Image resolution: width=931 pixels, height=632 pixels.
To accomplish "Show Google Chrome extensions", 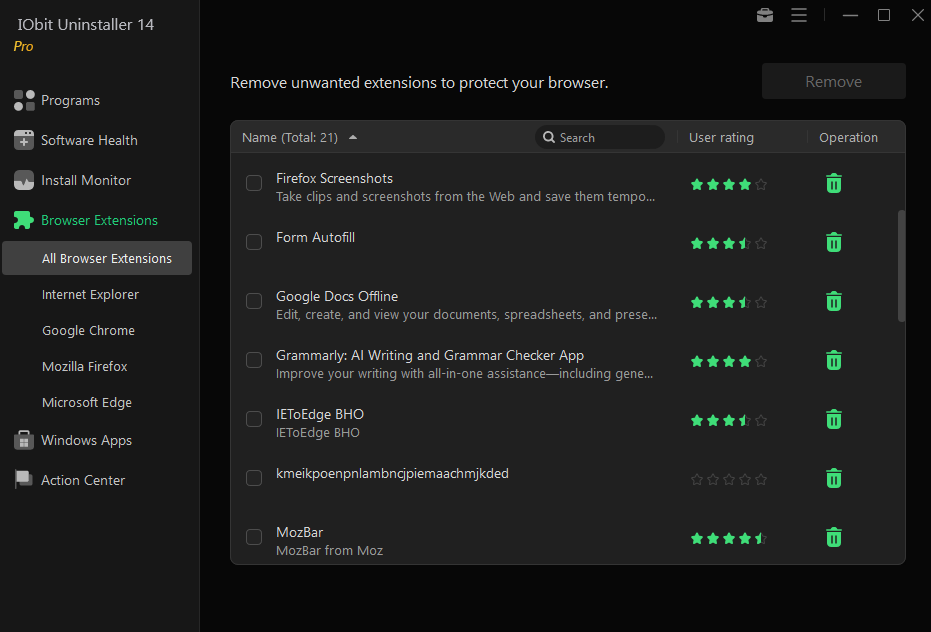I will click(88, 330).
